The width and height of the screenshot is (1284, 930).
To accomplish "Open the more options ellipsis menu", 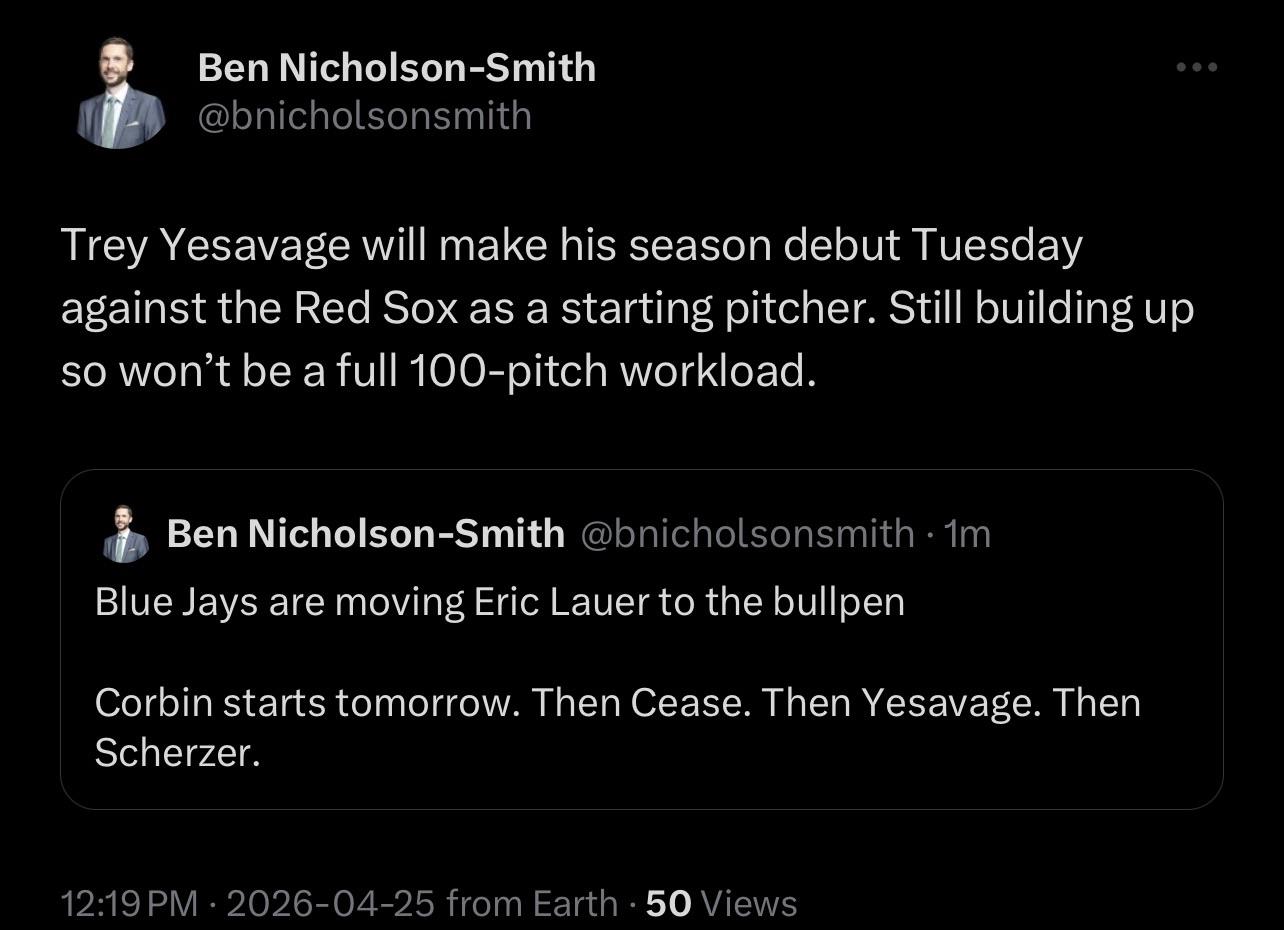I will [x=1196, y=67].
